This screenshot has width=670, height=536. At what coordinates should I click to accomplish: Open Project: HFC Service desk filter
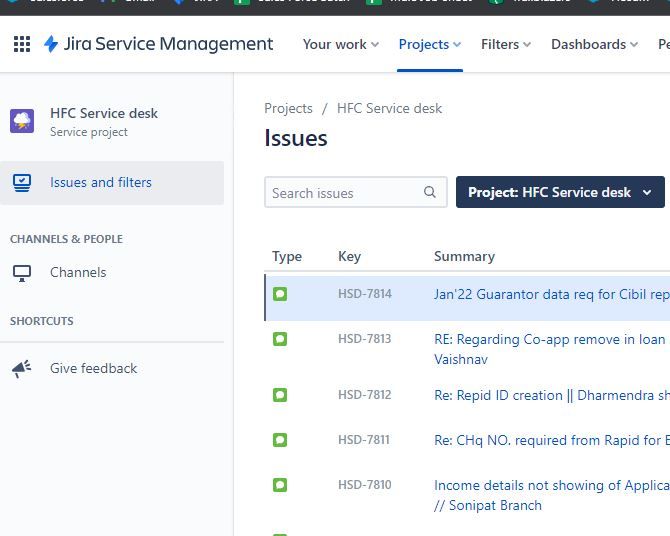(x=560, y=193)
